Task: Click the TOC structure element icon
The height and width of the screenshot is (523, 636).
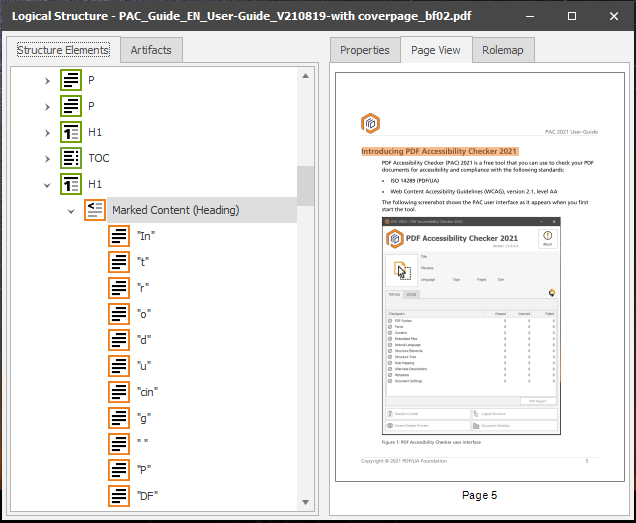Action: (x=71, y=158)
